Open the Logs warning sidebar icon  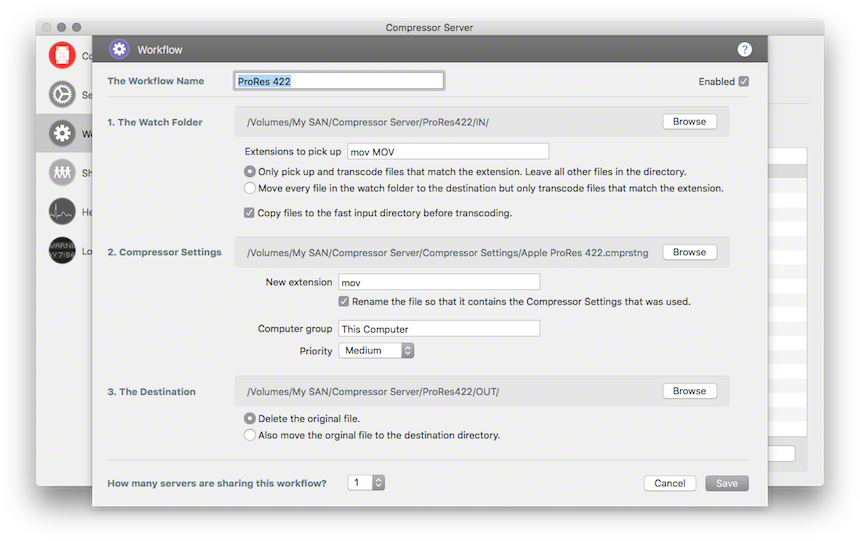coord(62,251)
